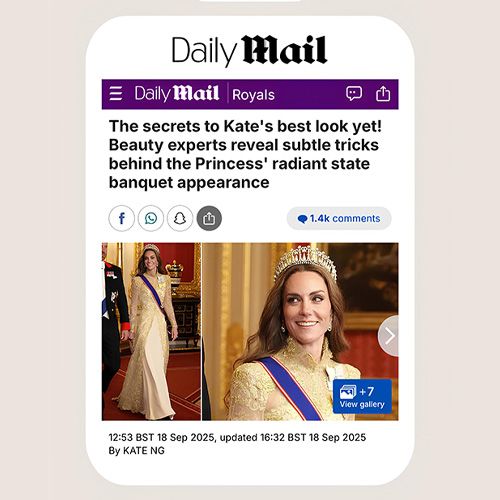Open the hamburger menu in the purple bar
The image size is (500, 500).
click(116, 93)
